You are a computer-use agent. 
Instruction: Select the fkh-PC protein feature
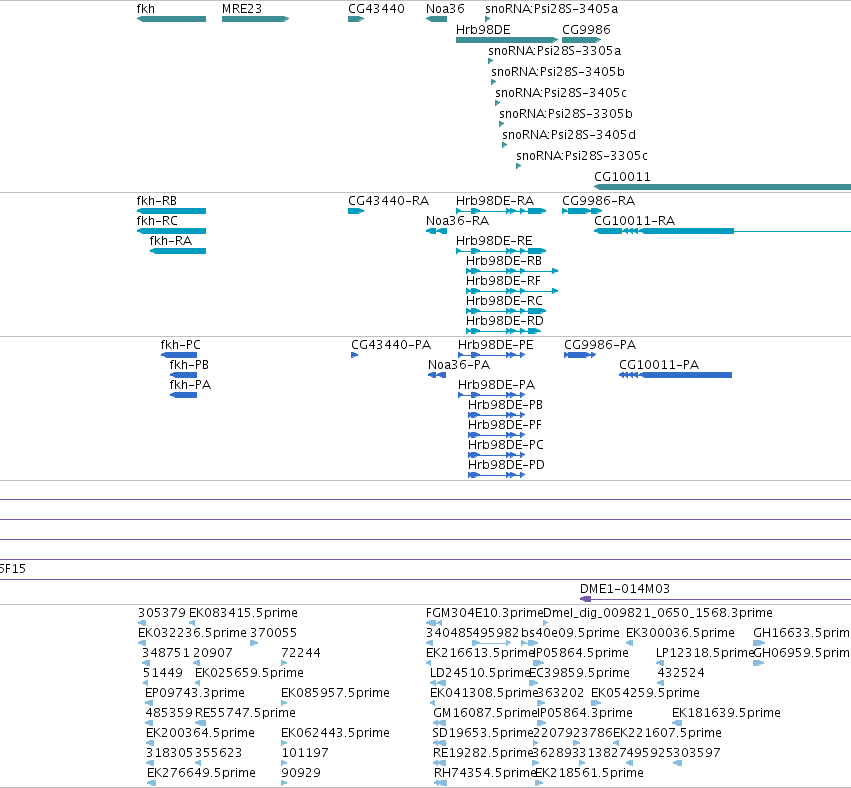[179, 355]
